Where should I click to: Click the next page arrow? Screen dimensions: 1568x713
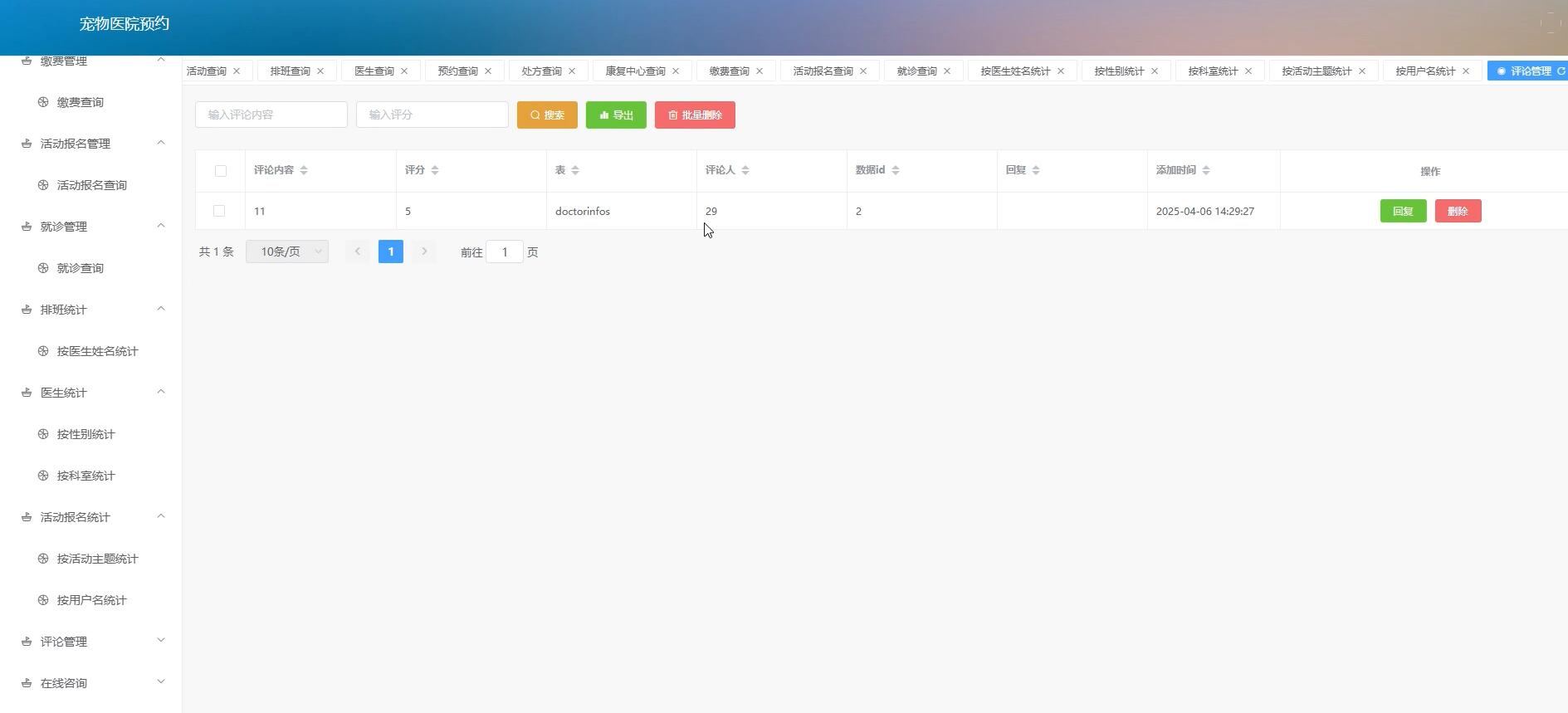click(x=424, y=252)
